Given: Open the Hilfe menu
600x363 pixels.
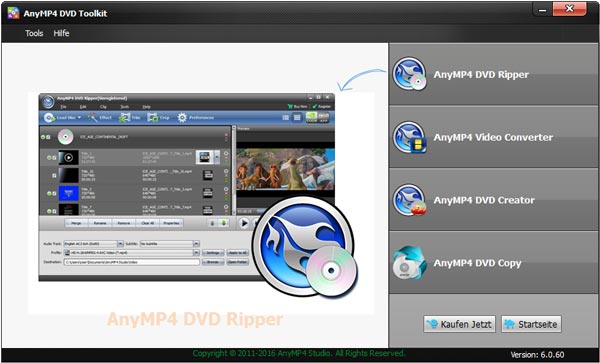Looking at the screenshot, I should tap(61, 33).
